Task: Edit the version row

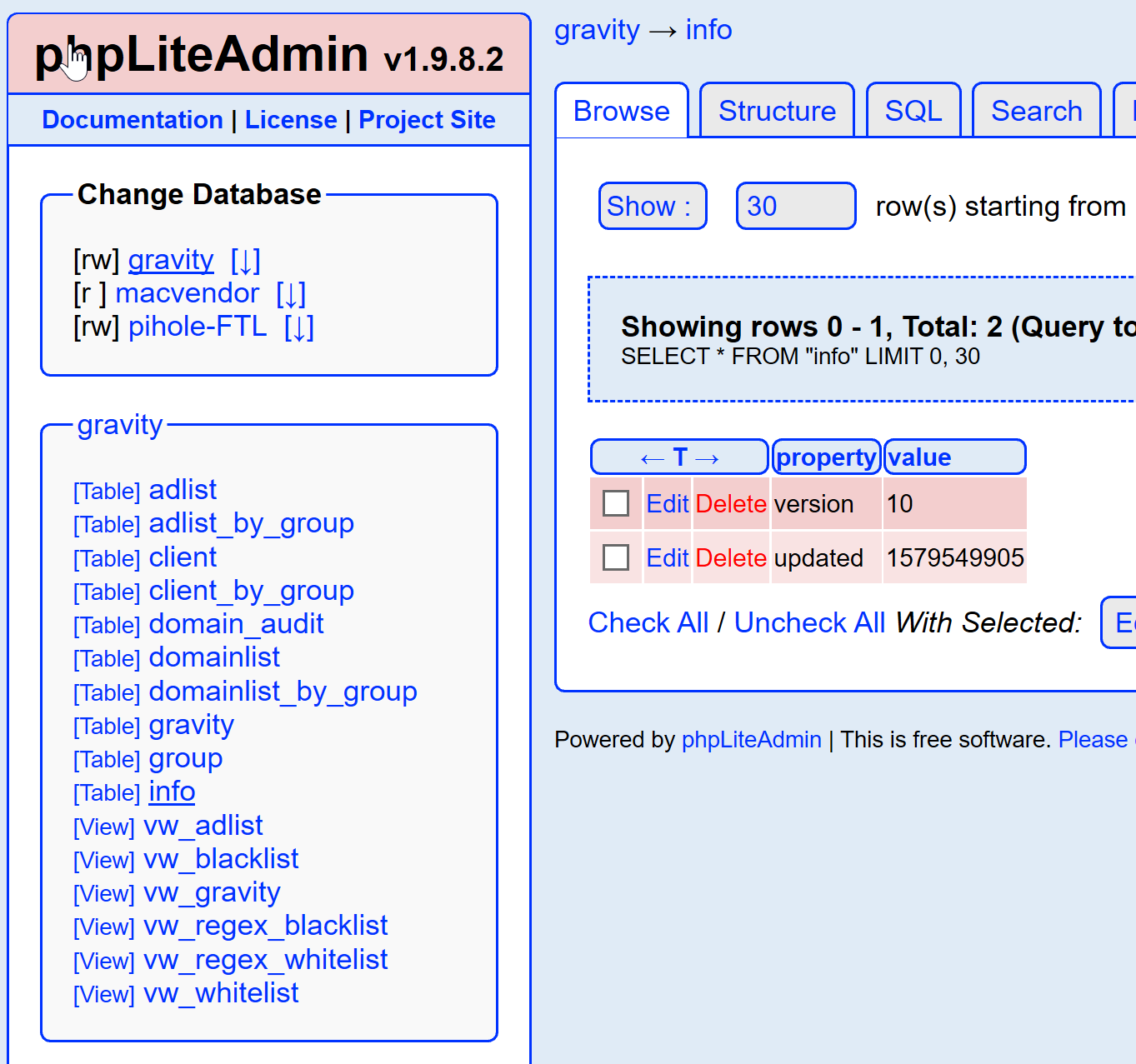Action: 668,504
